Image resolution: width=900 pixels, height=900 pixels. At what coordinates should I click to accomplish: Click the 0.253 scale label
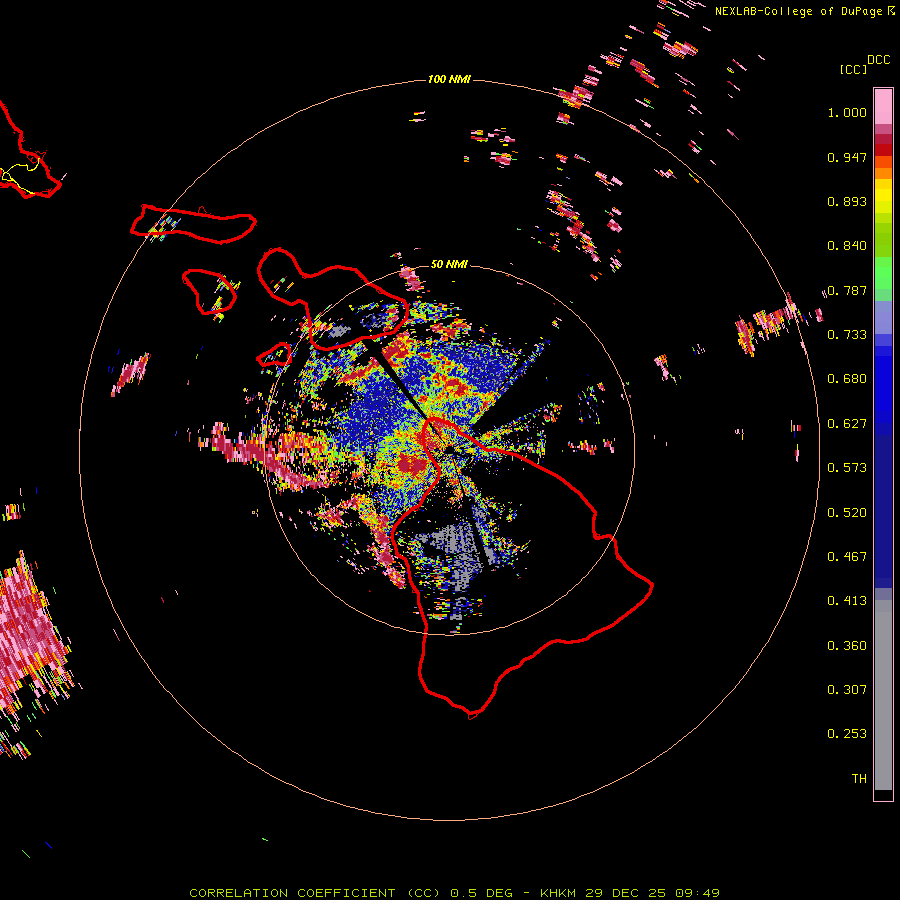tap(847, 734)
